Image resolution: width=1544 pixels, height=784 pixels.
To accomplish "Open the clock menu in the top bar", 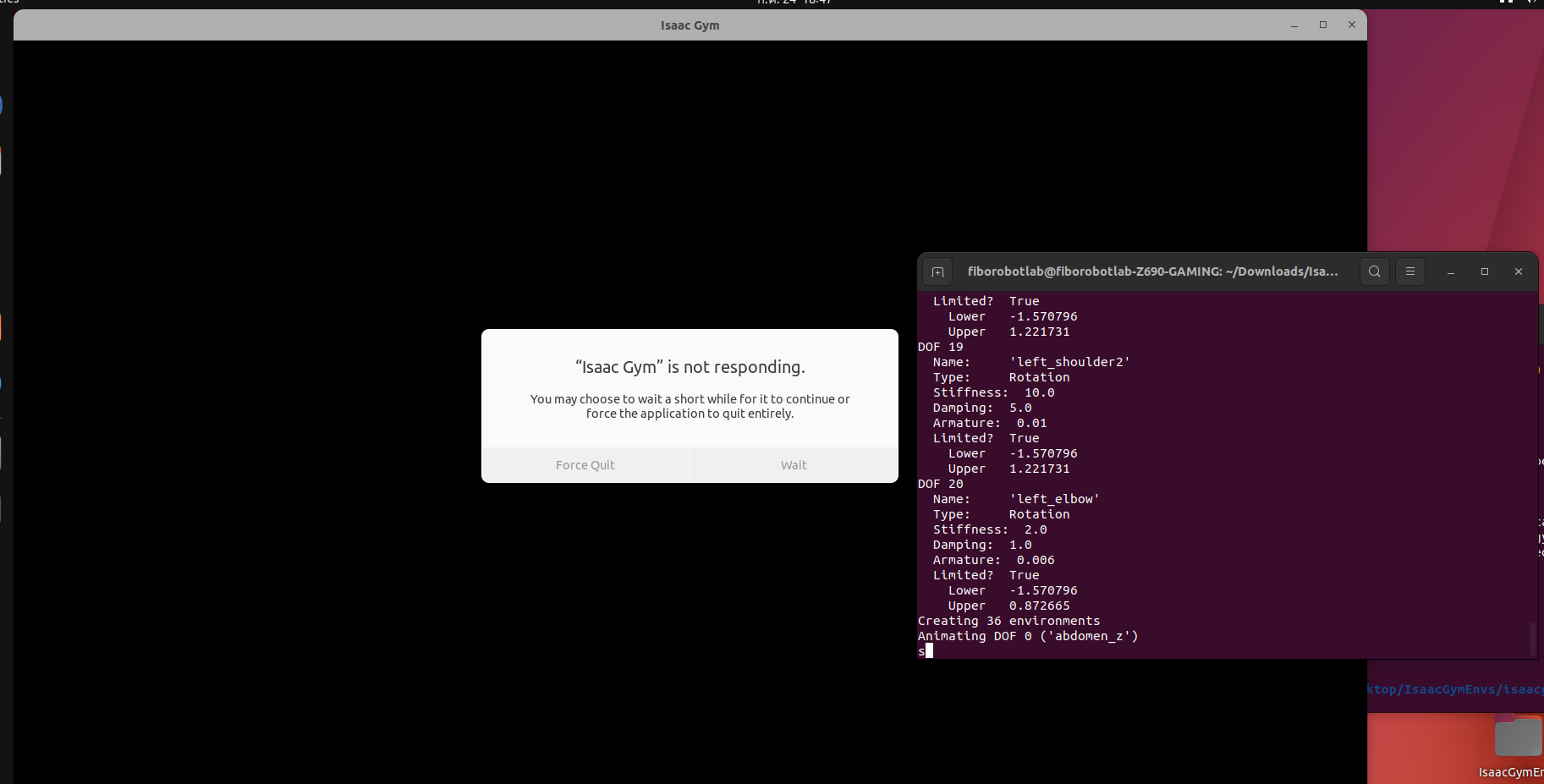I will (795, 3).
